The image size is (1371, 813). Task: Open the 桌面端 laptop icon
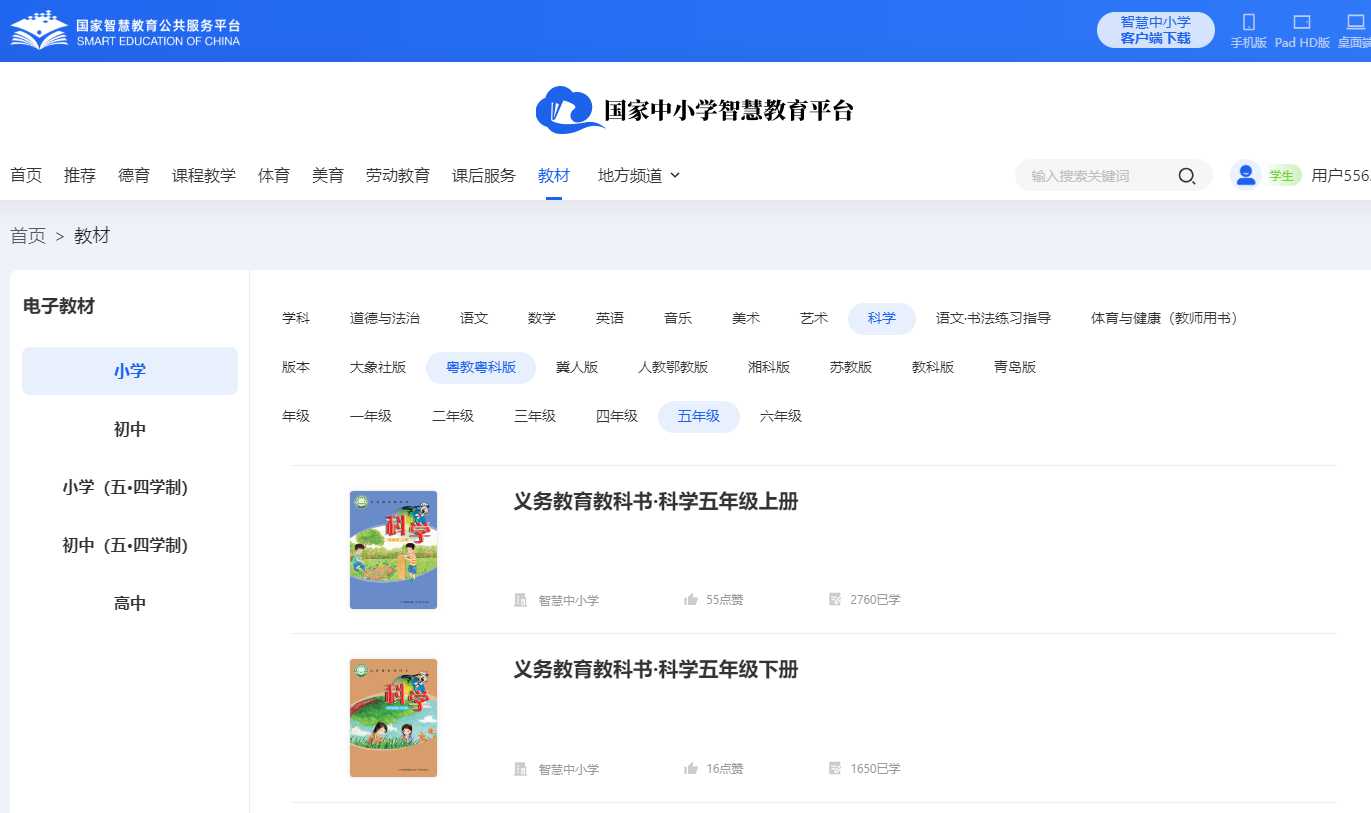click(x=1356, y=22)
